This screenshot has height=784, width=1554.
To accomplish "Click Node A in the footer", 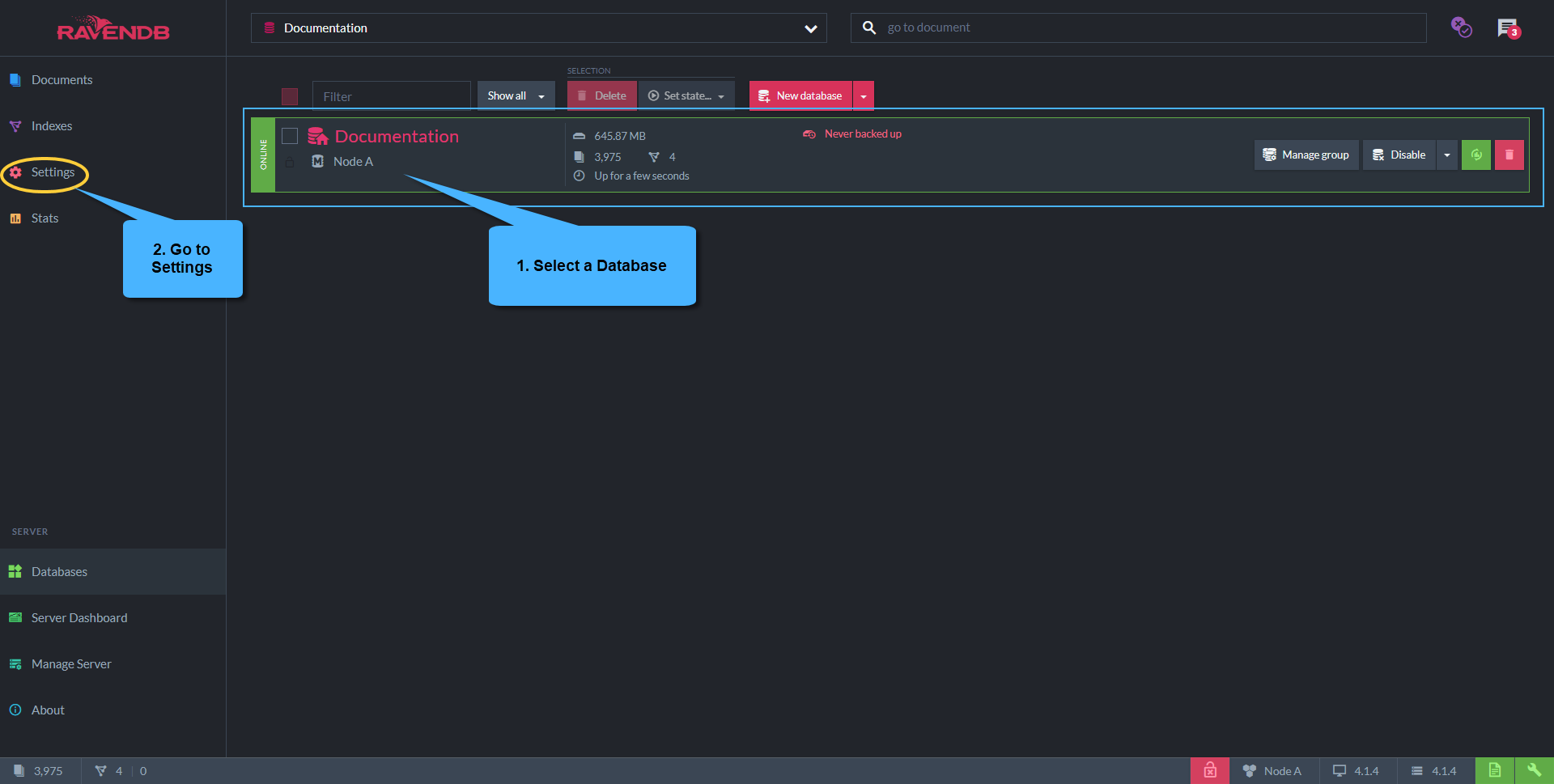I will 1273,771.
